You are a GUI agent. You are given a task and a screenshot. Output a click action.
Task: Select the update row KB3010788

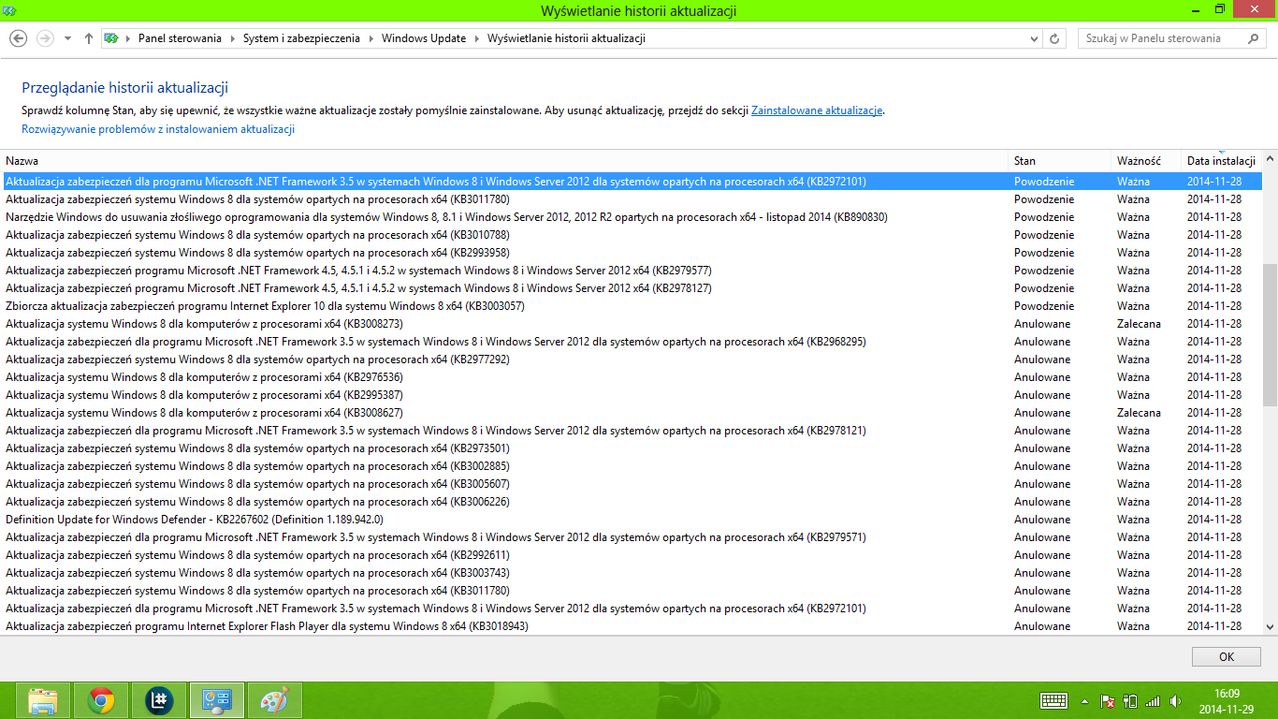coord(631,235)
